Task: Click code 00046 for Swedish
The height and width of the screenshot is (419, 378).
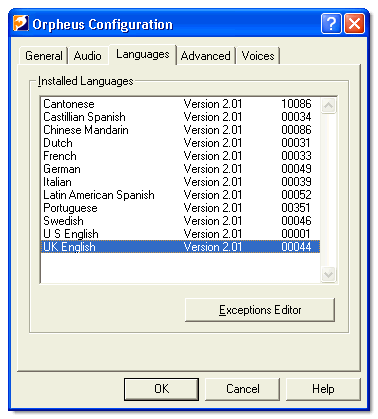Action: pos(296,221)
